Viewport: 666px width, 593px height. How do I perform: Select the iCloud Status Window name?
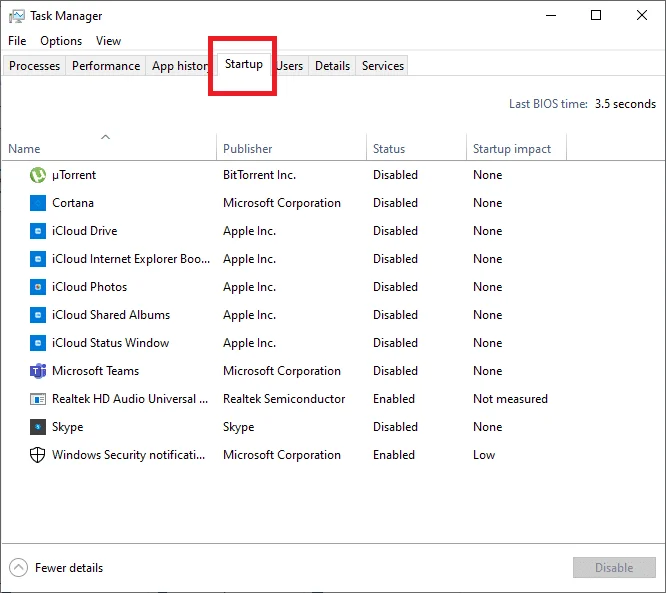tap(110, 343)
